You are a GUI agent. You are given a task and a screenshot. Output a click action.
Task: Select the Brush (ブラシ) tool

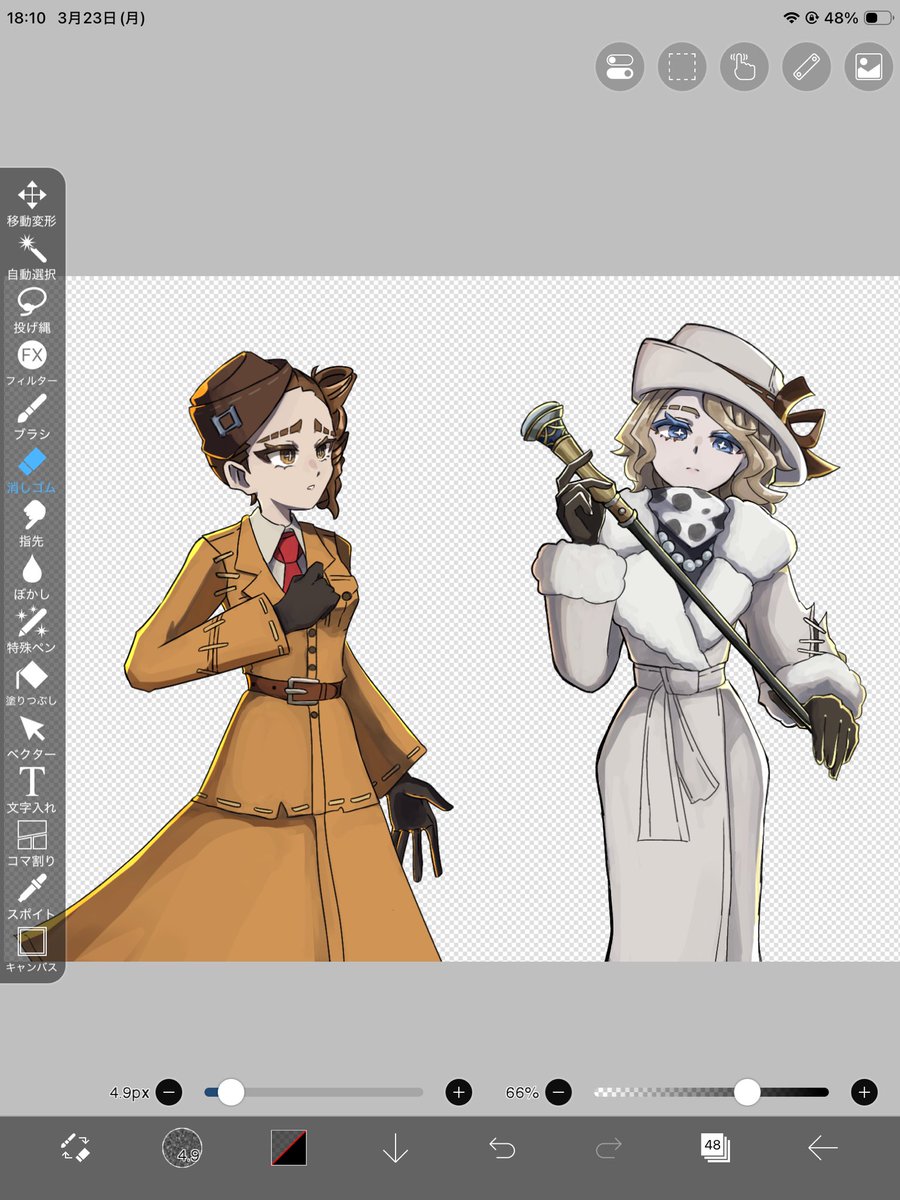pyautogui.click(x=32, y=417)
